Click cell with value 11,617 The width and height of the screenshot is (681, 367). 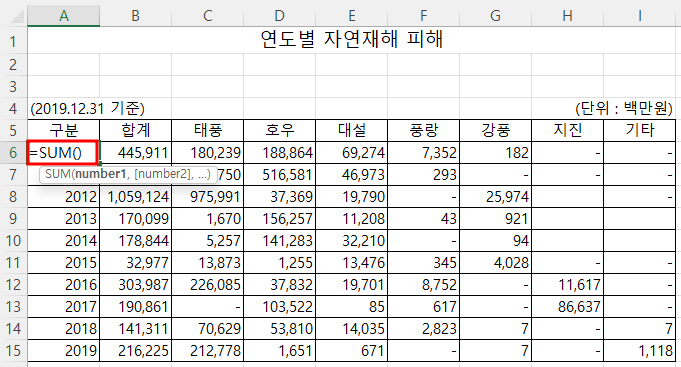pos(568,284)
